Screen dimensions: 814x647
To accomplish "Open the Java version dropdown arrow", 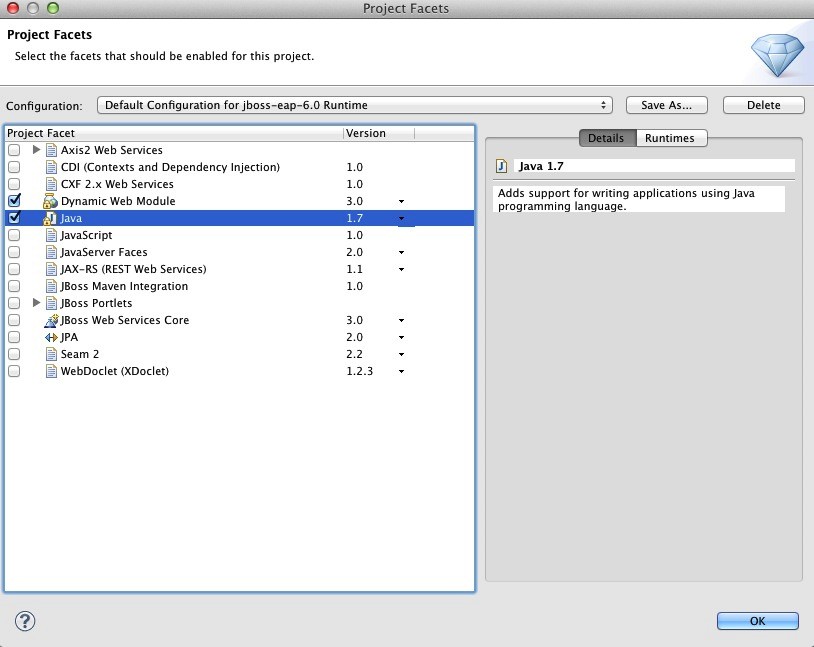I will [x=401, y=219].
